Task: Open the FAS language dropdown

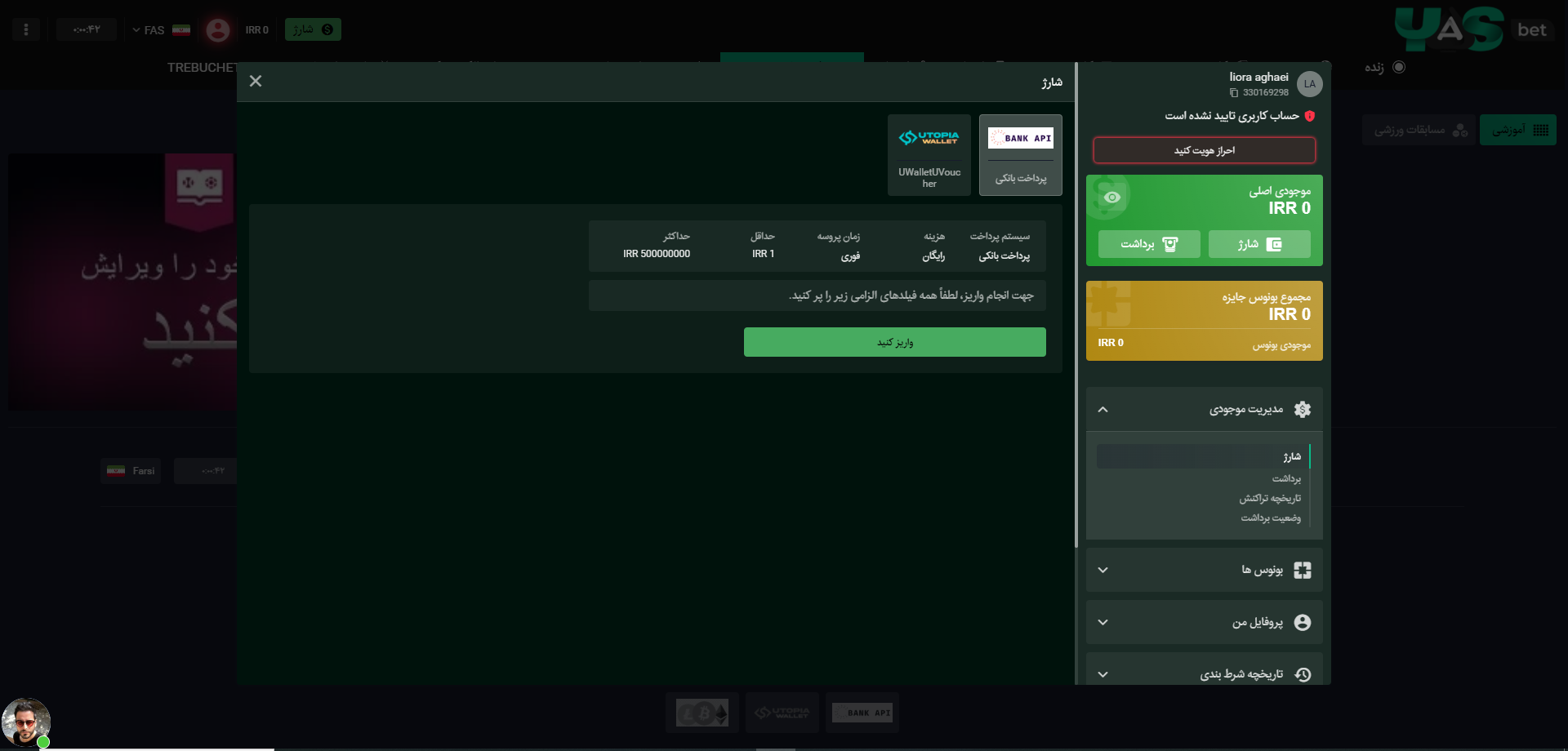Action: [x=149, y=30]
